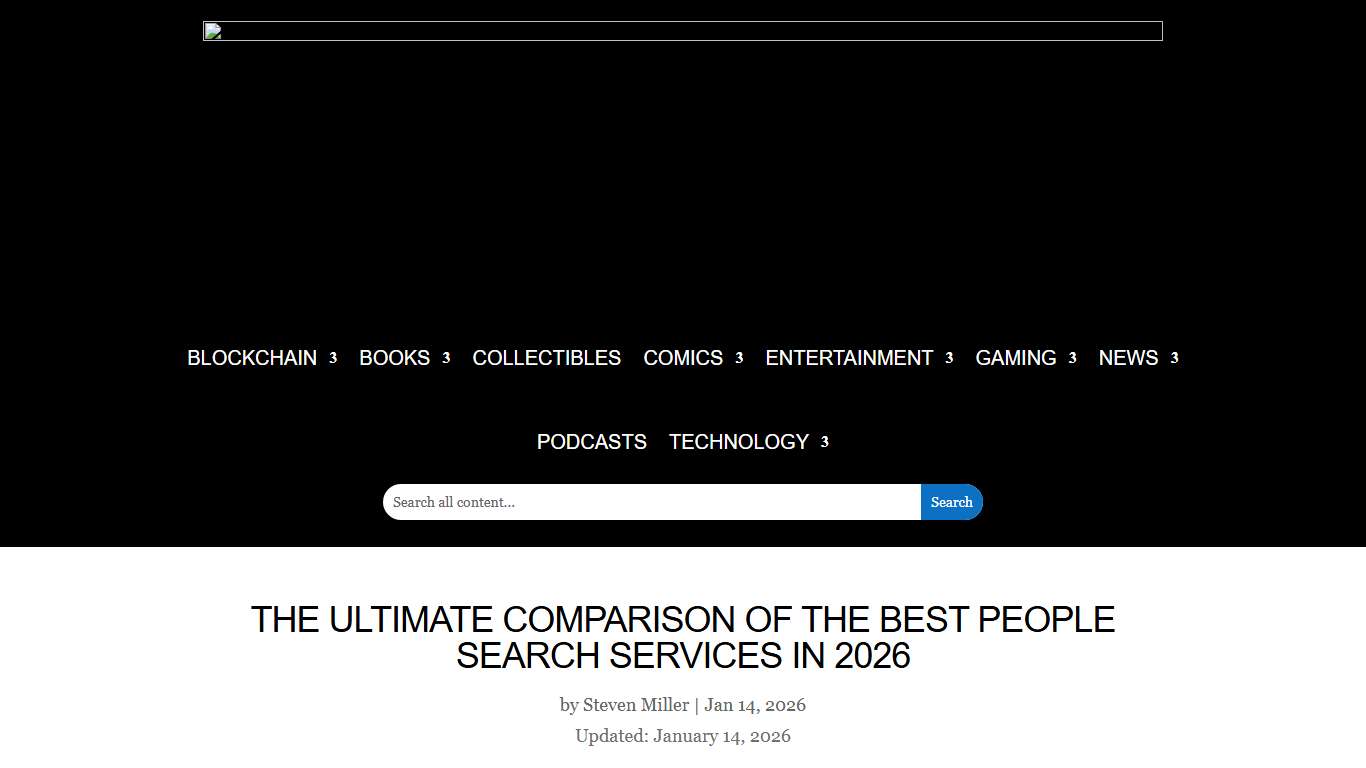Image resolution: width=1366 pixels, height=768 pixels.
Task: Expand the TECHNOLOGY dropdown menu
Action: [x=824, y=442]
